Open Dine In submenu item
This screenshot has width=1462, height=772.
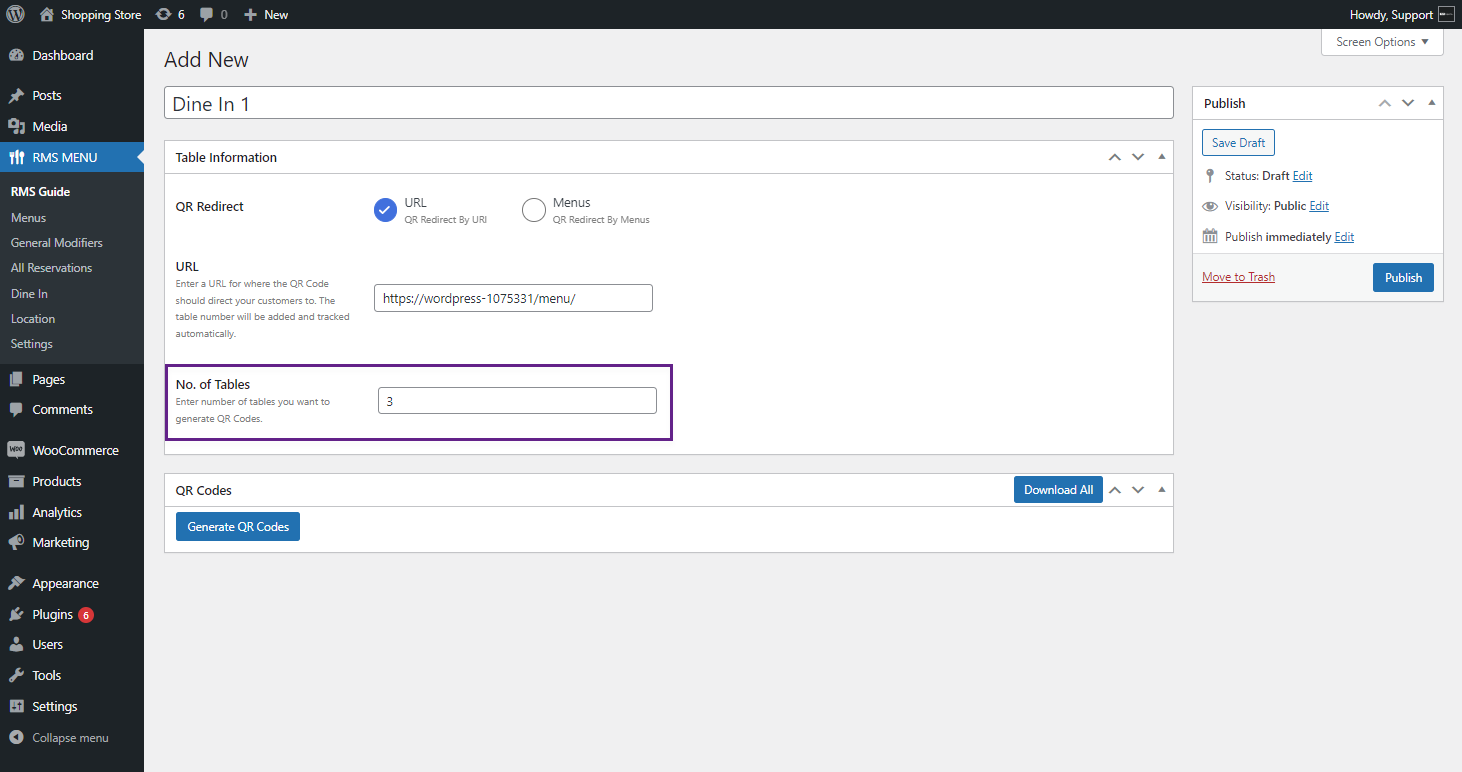click(x=29, y=294)
